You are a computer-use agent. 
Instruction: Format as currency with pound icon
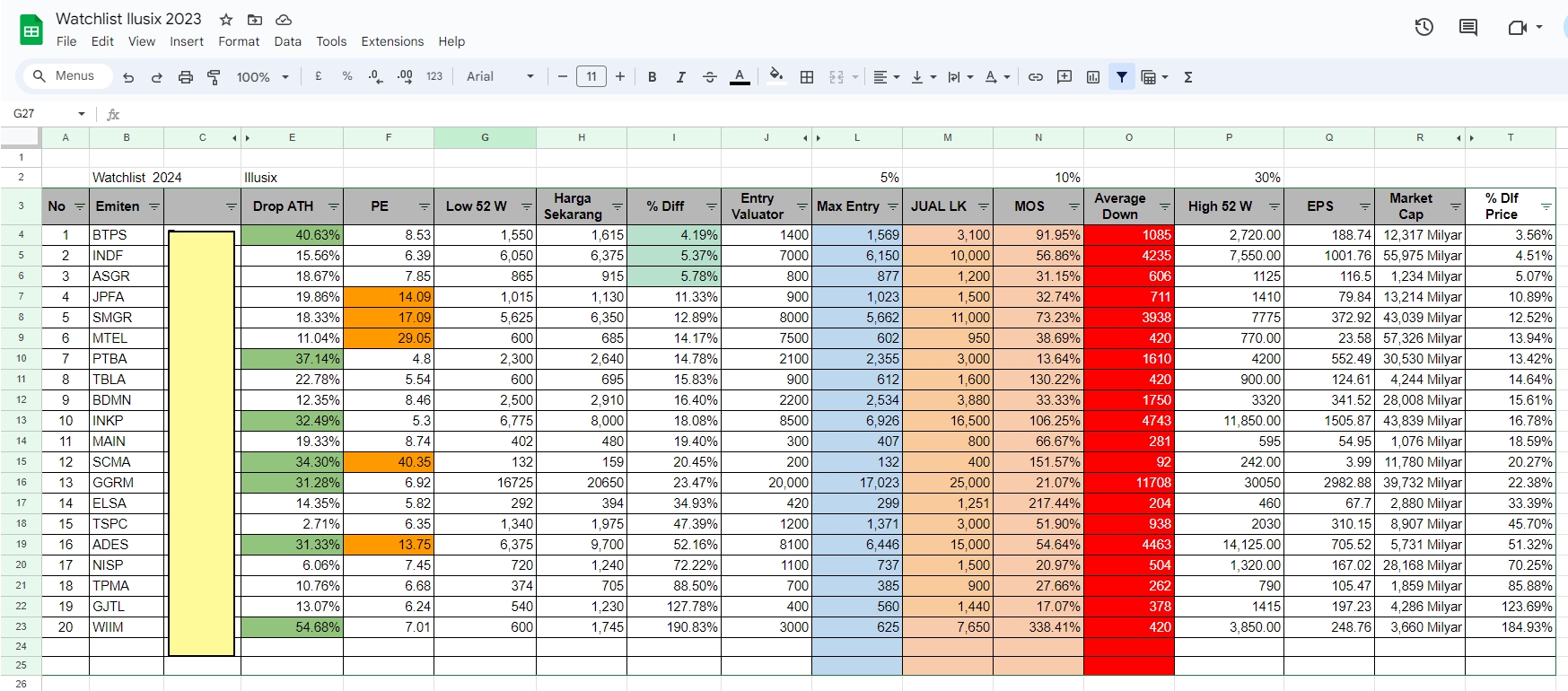(319, 77)
